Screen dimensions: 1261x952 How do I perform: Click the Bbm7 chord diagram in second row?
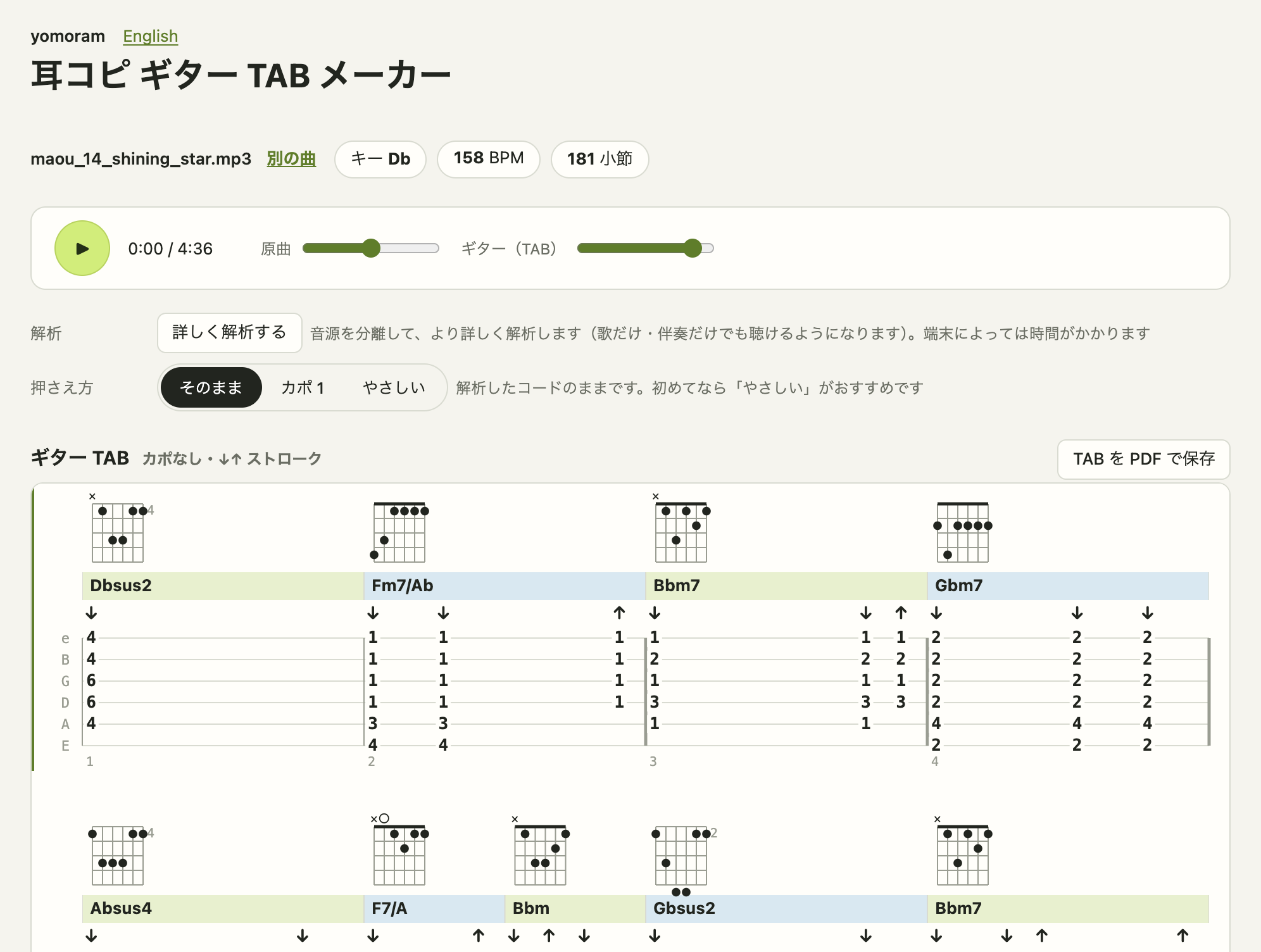click(x=962, y=850)
